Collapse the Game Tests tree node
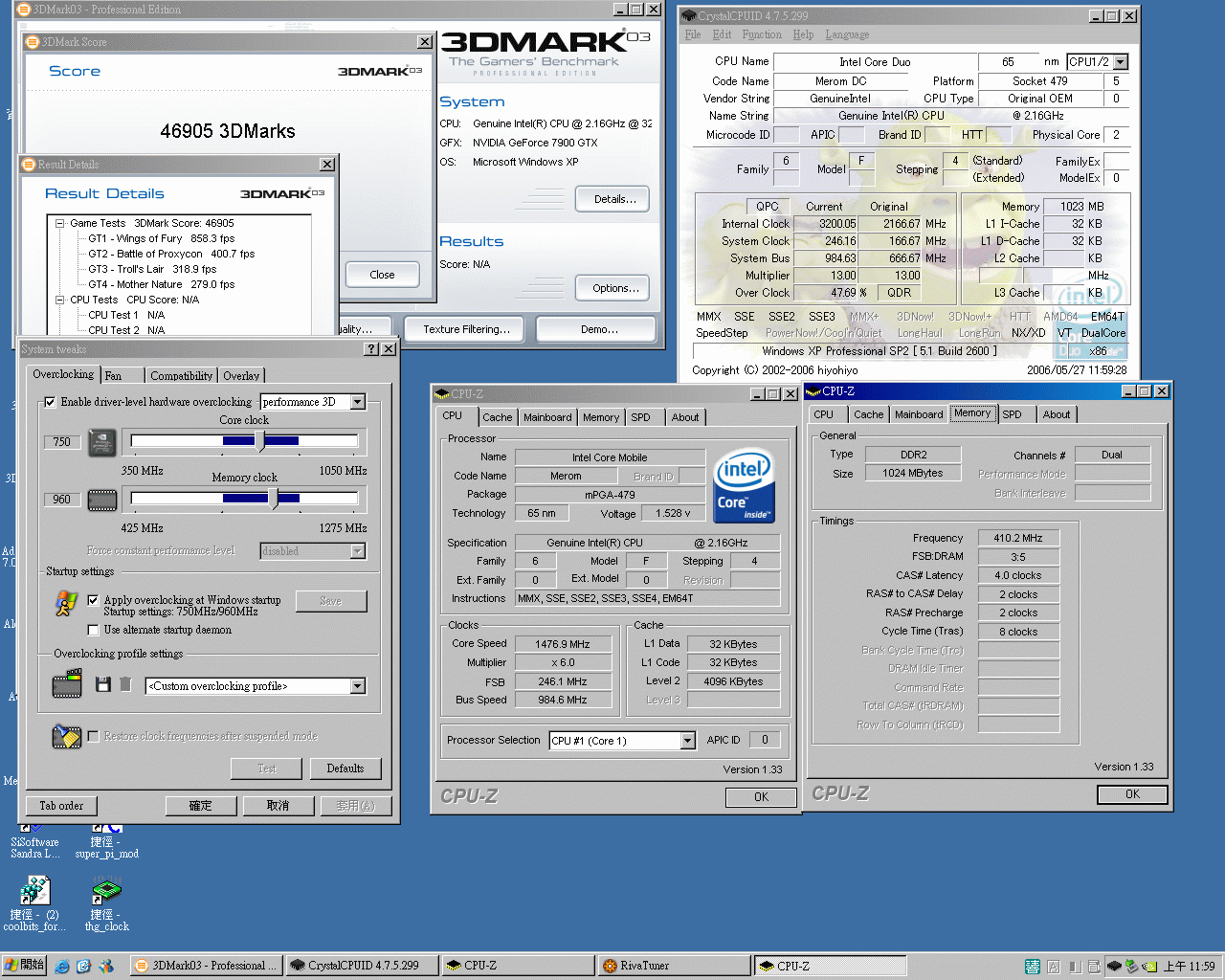 59,223
